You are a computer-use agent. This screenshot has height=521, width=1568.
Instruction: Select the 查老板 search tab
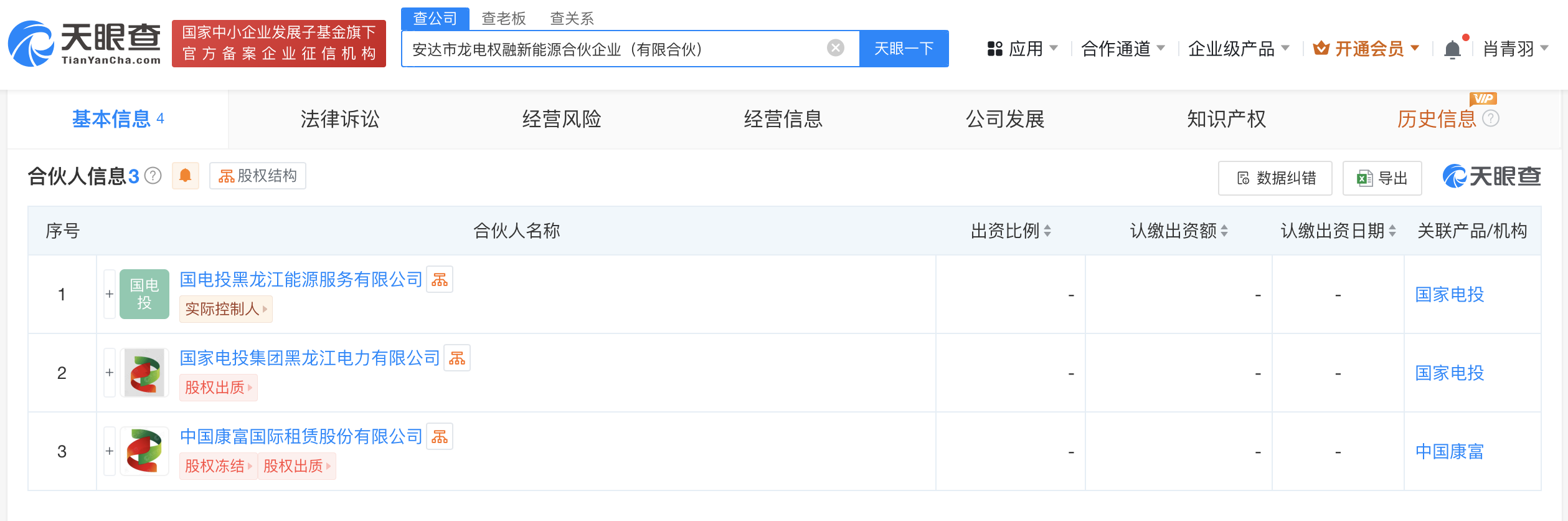(x=503, y=19)
